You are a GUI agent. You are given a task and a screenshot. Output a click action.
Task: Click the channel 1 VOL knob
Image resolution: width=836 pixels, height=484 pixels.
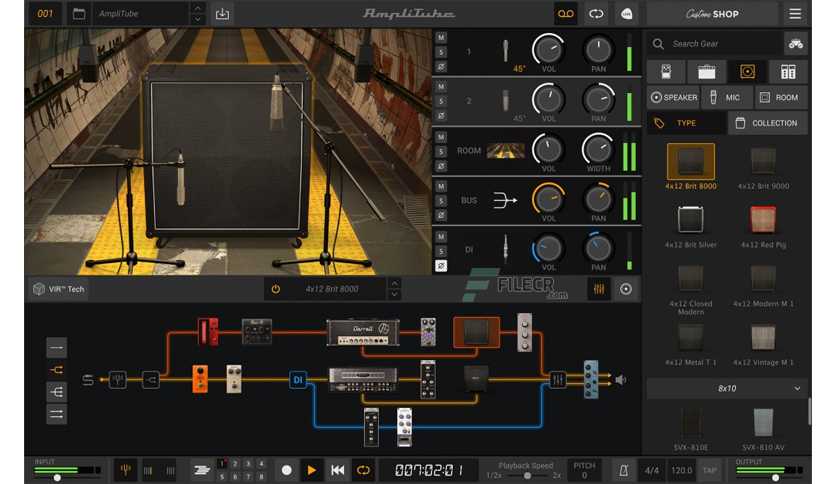click(x=548, y=50)
